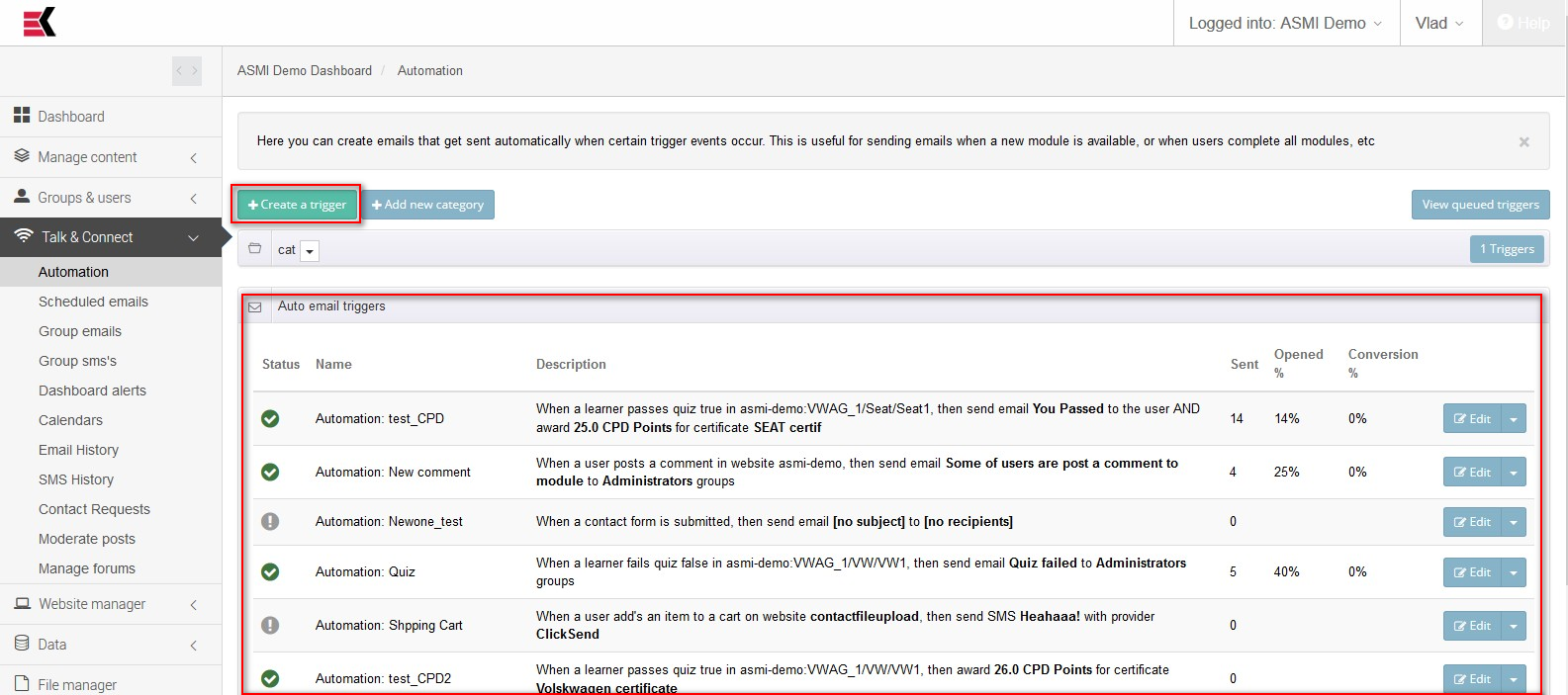The image size is (1568, 695).
Task: Click the envelope icon beside Auto email triggers
Action: point(255,307)
